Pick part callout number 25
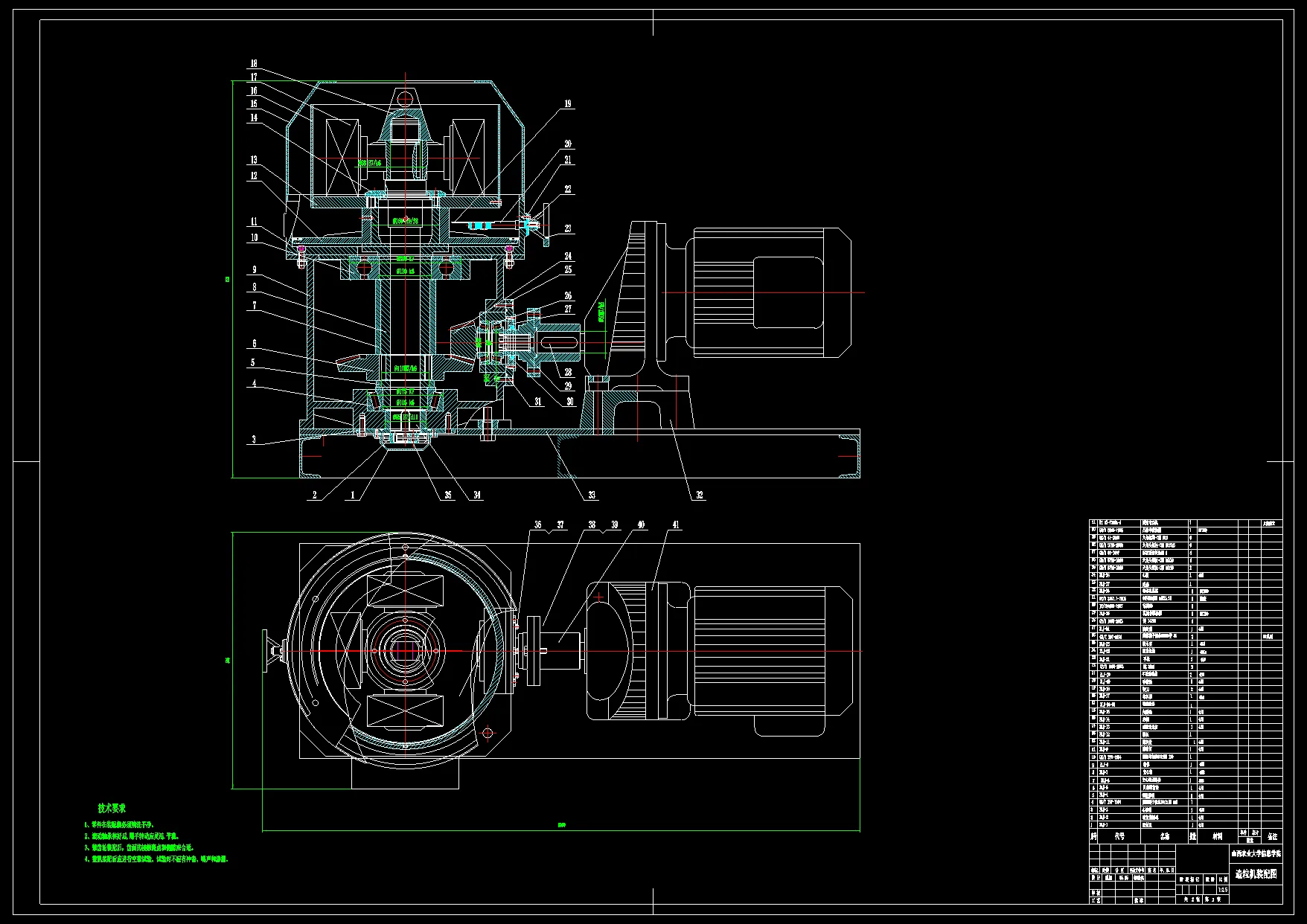1307x924 pixels. coord(568,270)
